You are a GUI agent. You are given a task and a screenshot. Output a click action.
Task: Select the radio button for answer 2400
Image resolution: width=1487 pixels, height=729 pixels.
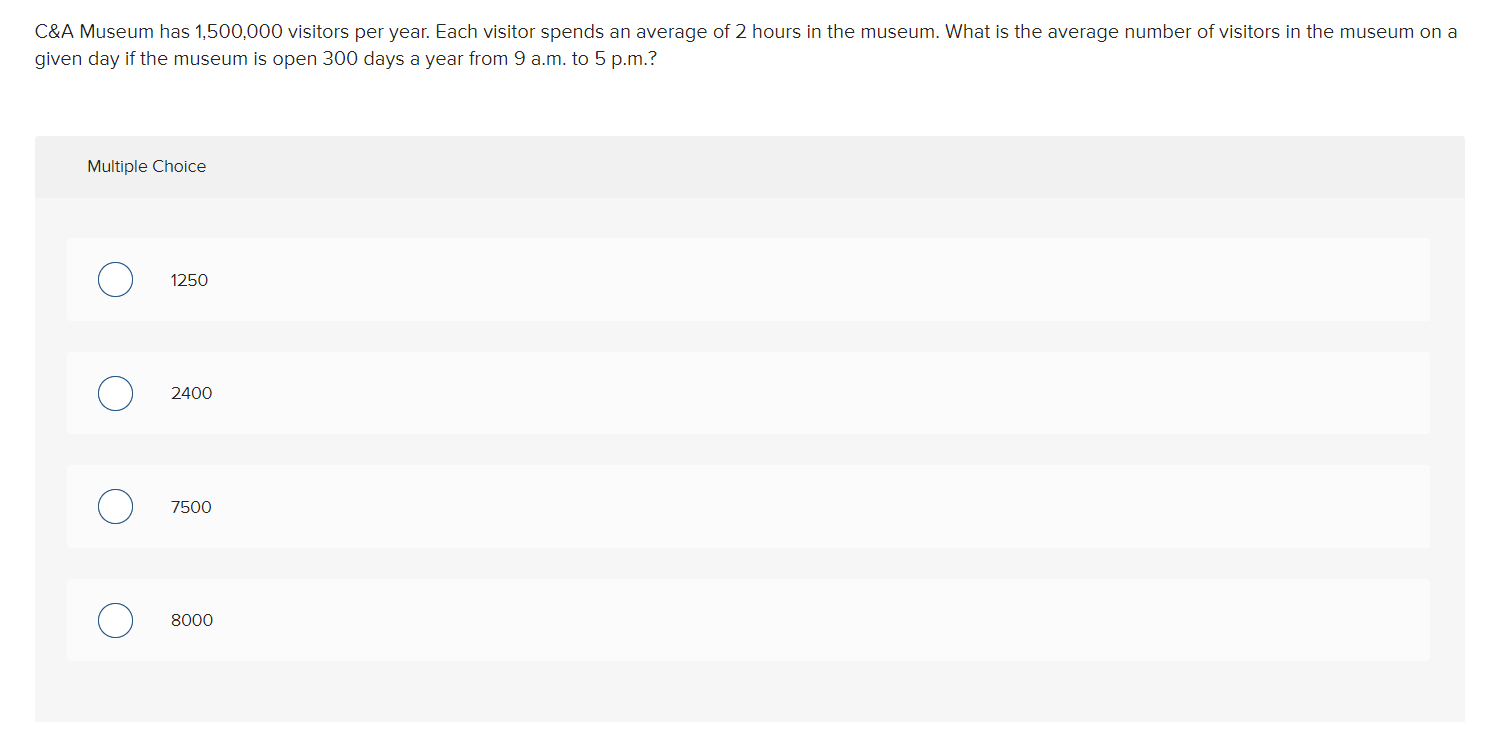coord(115,393)
